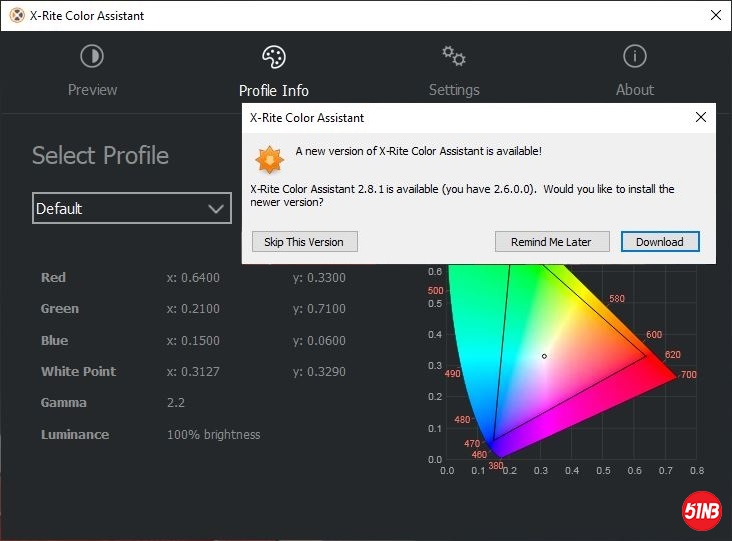
Task: Click the 480 wavelength label on diagram
Action: (x=462, y=420)
